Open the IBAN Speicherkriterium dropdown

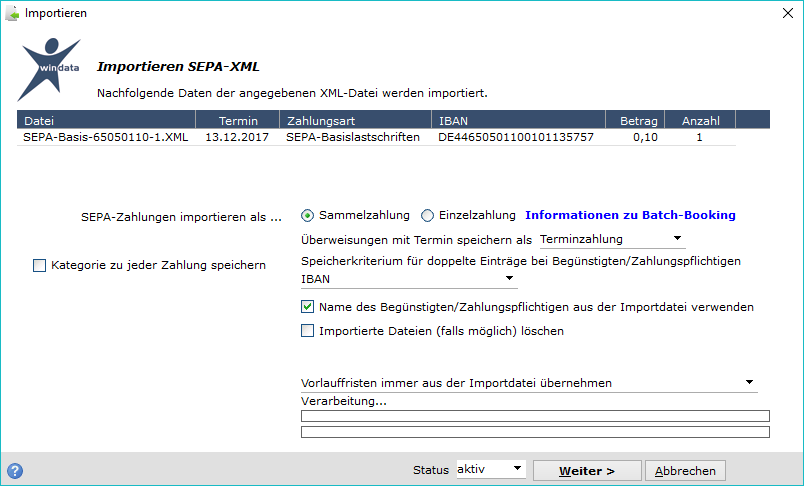409,279
